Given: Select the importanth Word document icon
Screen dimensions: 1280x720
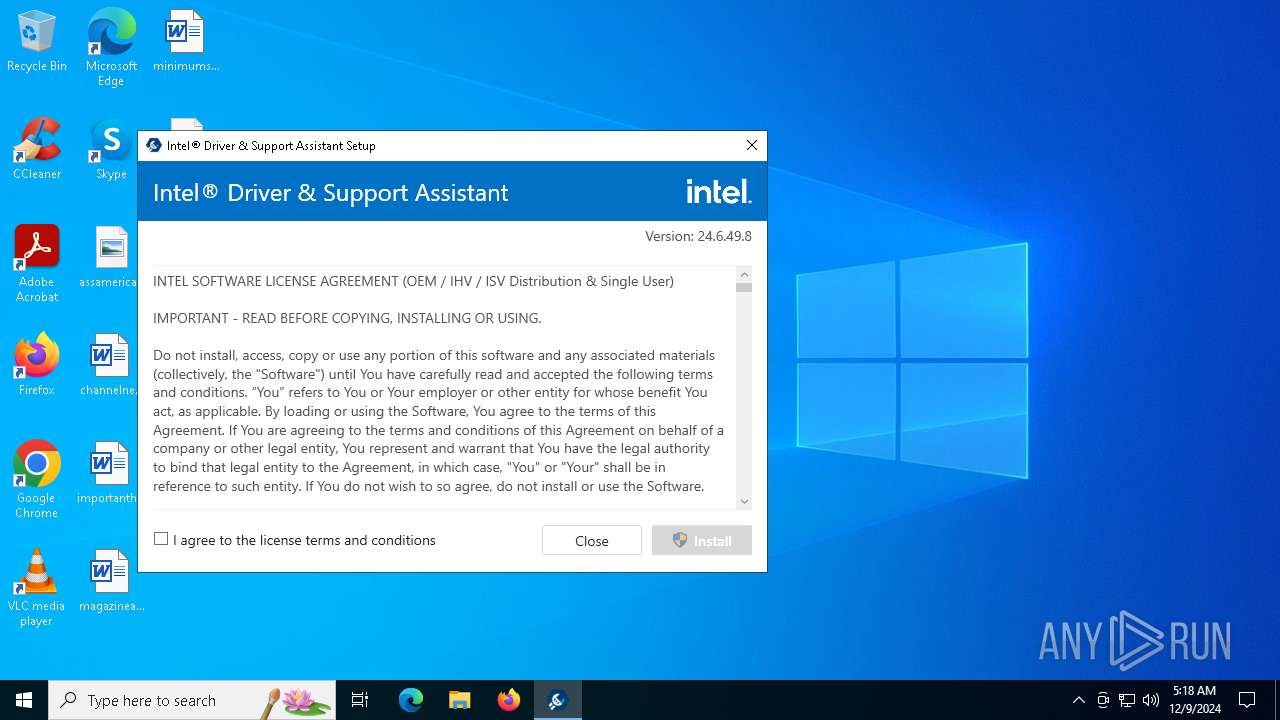Looking at the screenshot, I should (108, 473).
